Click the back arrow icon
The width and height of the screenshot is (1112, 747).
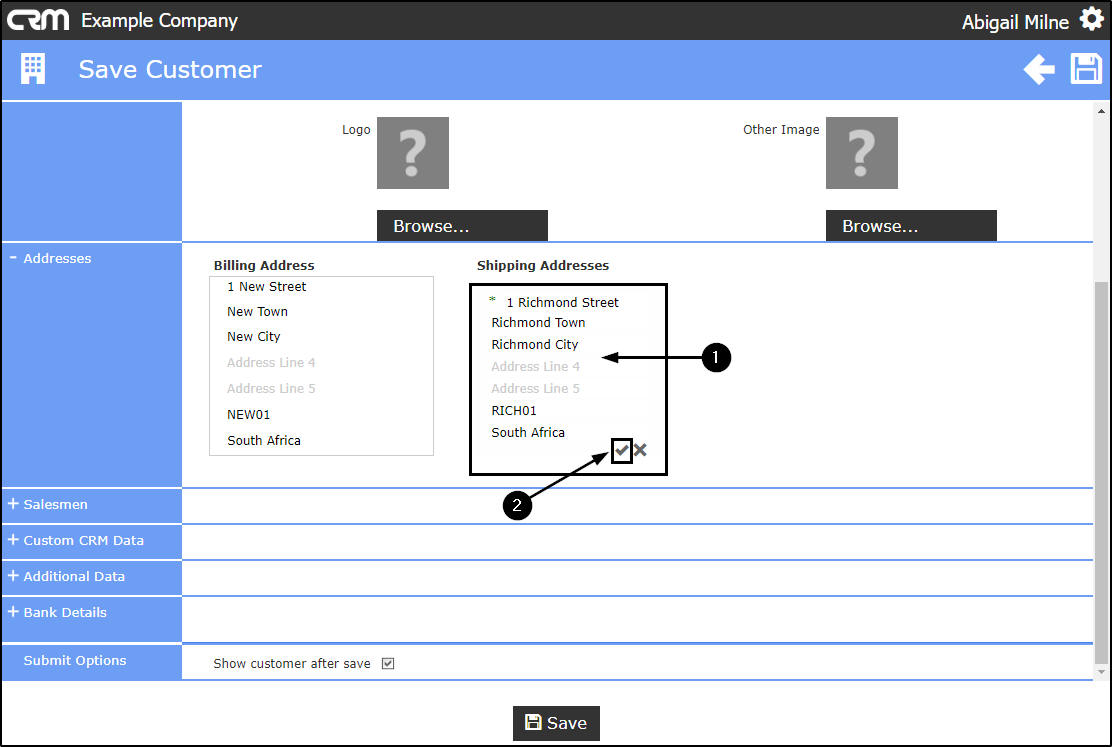coord(1039,70)
